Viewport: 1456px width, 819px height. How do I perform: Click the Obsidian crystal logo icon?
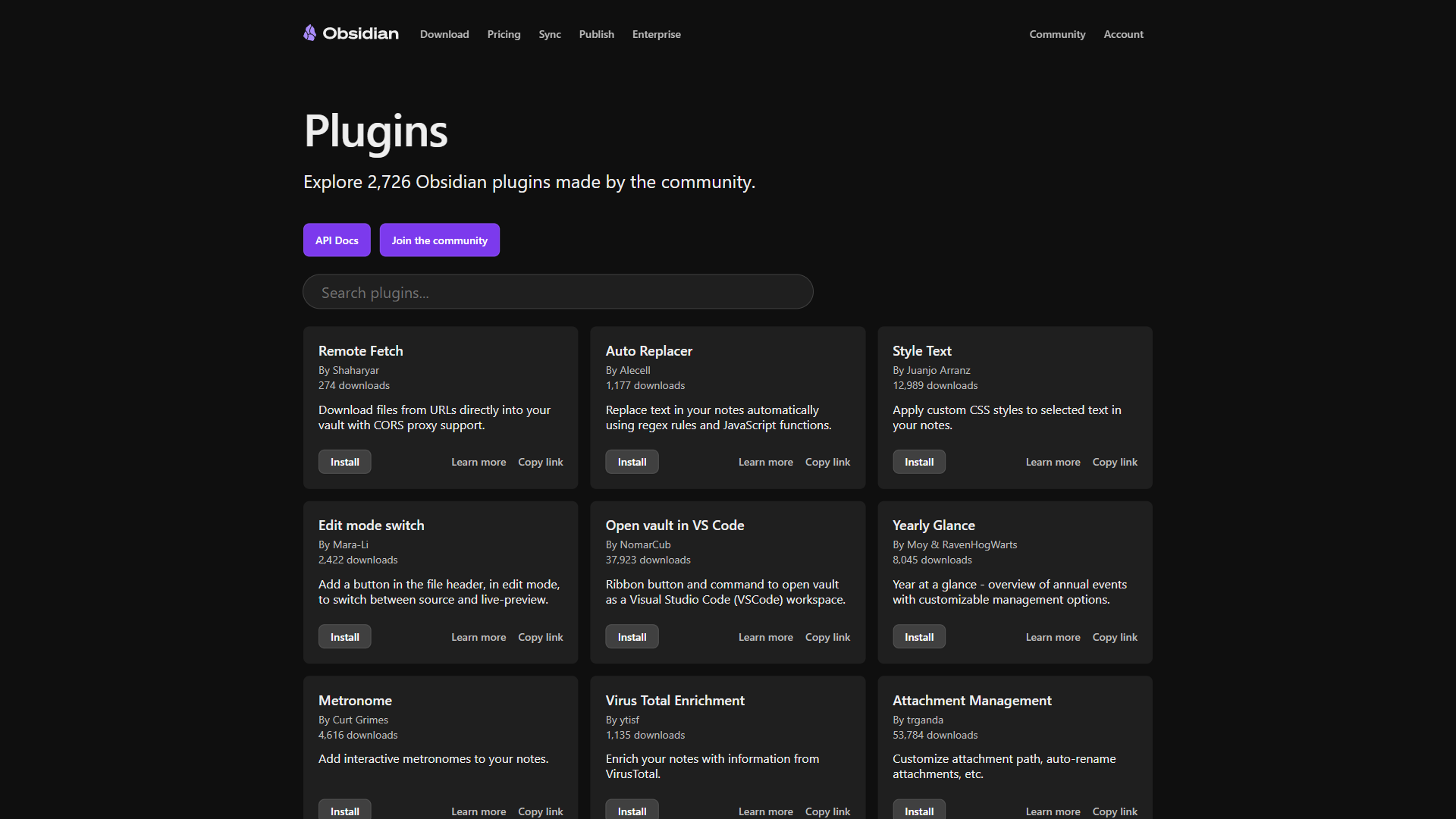[x=309, y=33]
